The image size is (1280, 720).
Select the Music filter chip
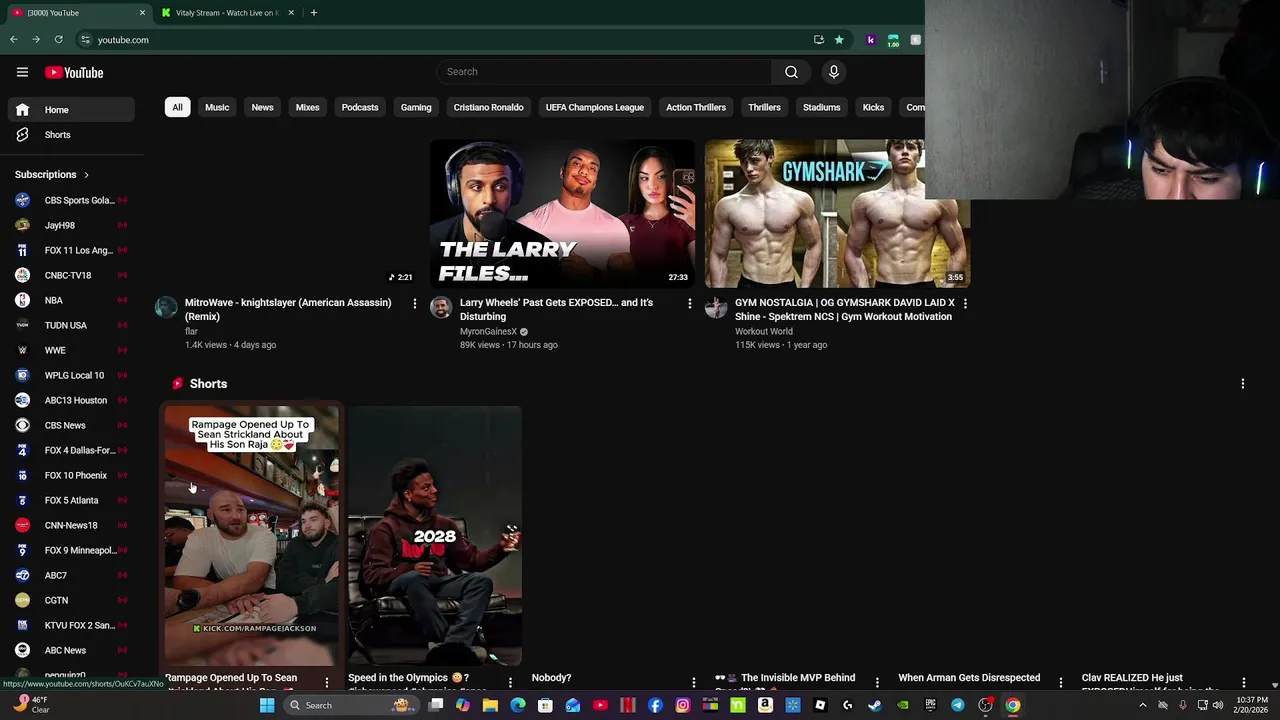217,107
